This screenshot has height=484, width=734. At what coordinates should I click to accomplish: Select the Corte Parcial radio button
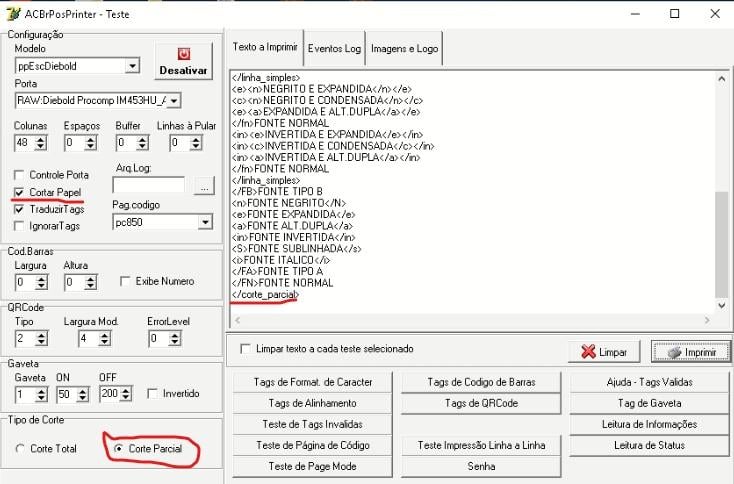click(x=118, y=448)
